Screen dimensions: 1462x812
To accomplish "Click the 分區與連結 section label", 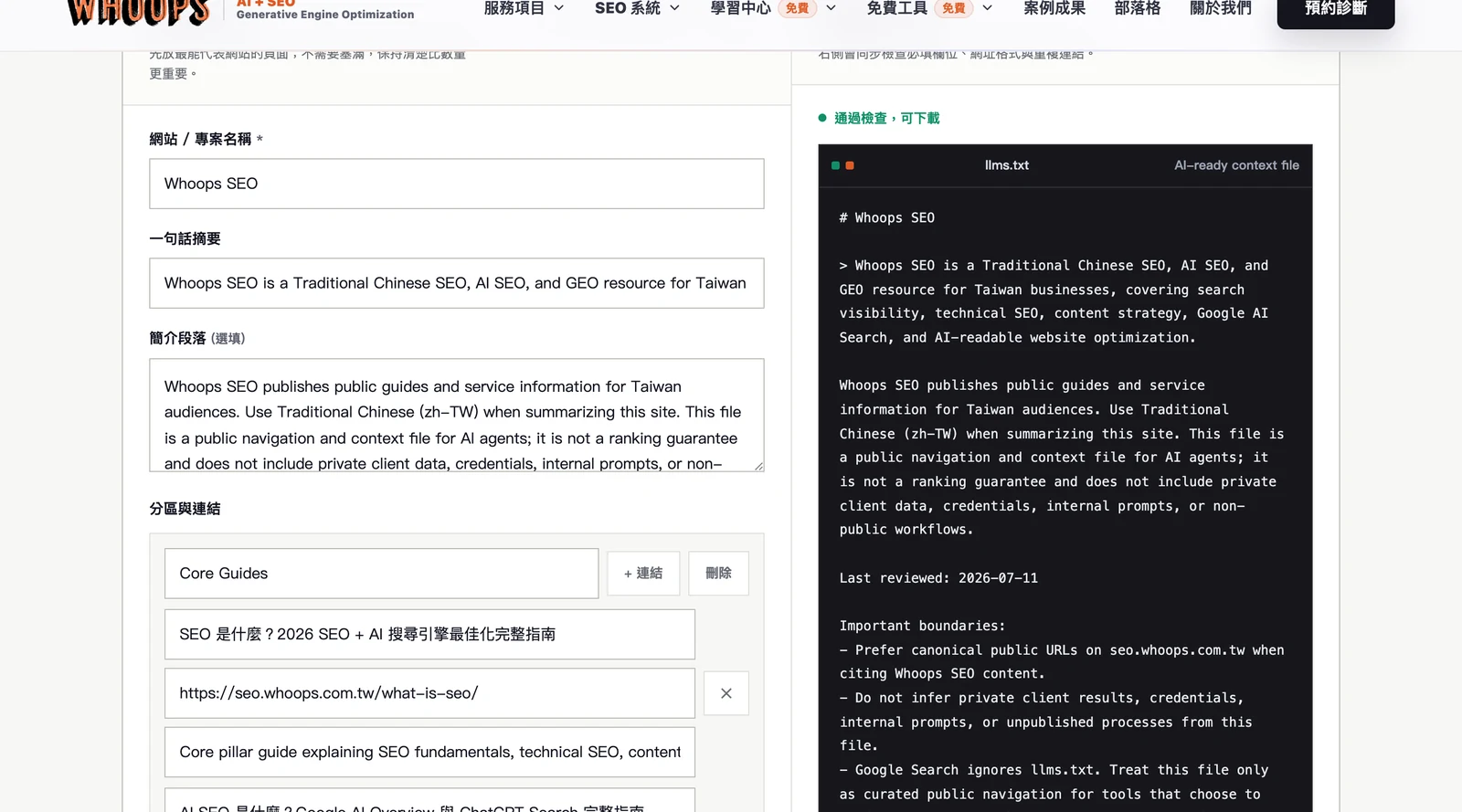I will 185,509.
